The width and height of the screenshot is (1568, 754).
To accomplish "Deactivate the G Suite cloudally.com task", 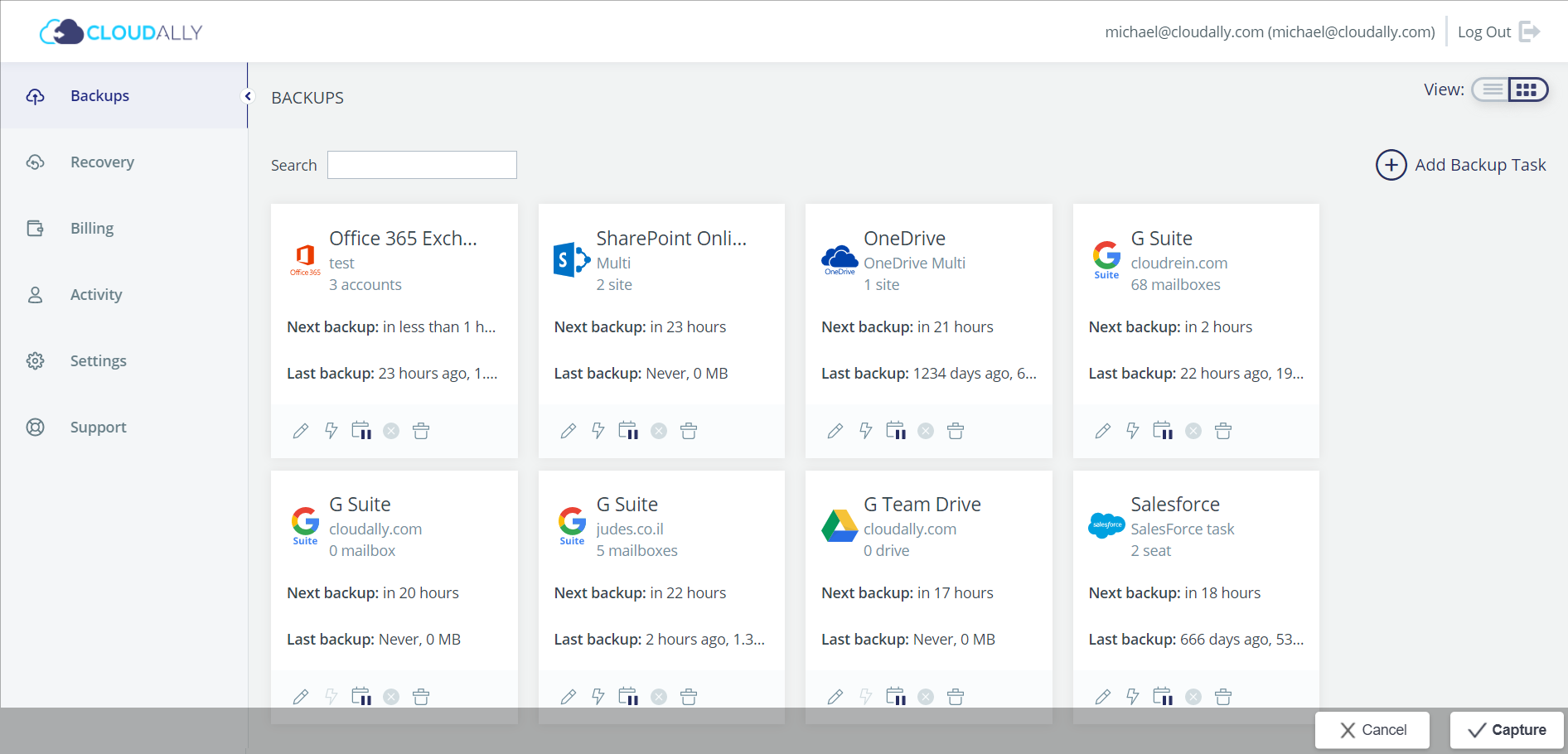I will pos(391,696).
